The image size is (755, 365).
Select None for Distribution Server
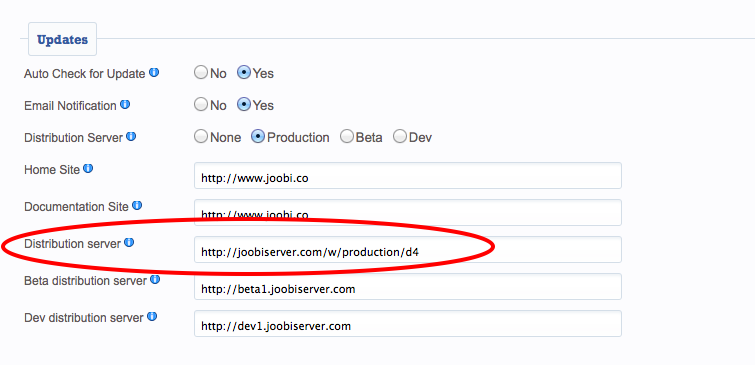(x=201, y=137)
